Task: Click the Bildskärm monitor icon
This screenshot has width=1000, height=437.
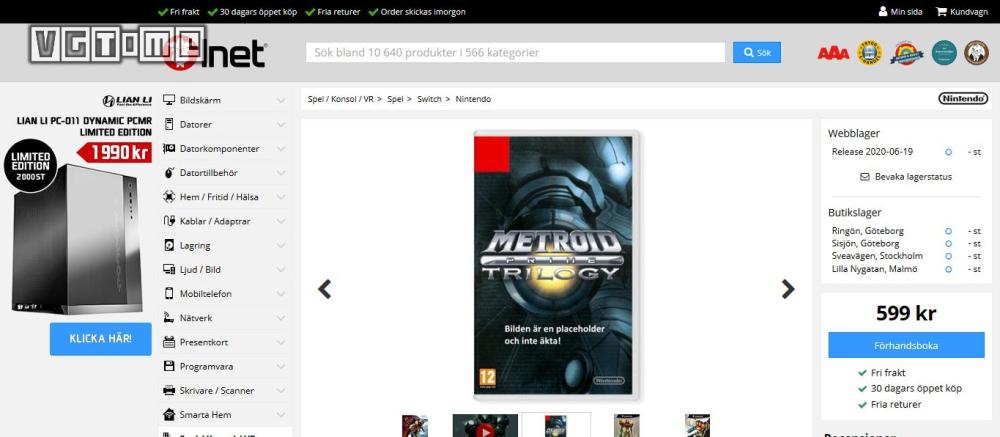Action: (x=169, y=100)
